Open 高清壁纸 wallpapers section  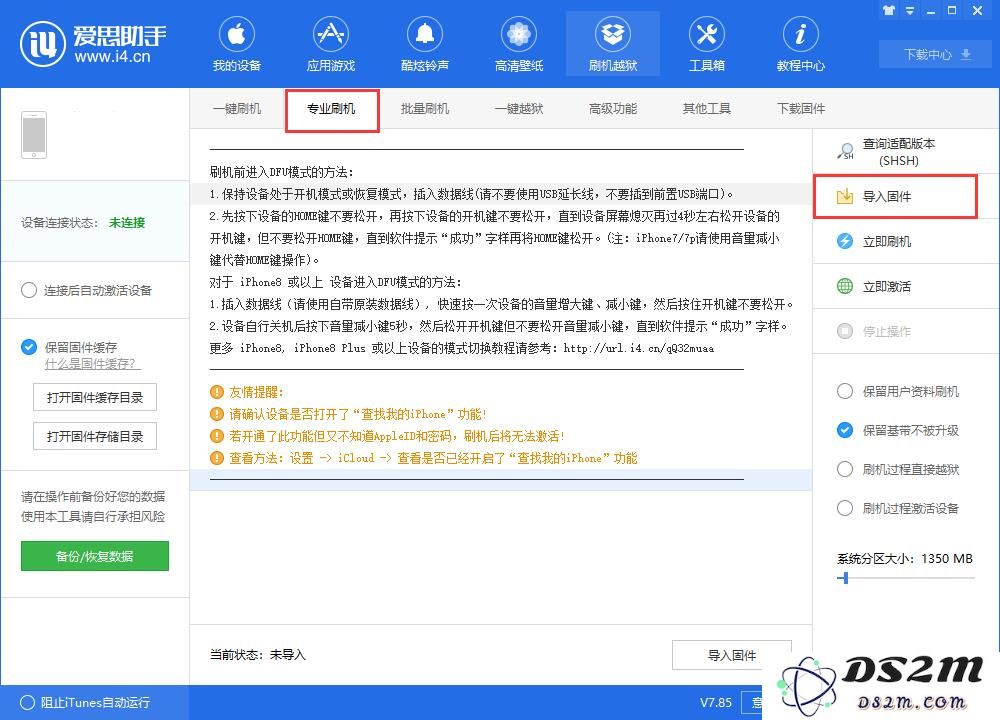coord(518,43)
